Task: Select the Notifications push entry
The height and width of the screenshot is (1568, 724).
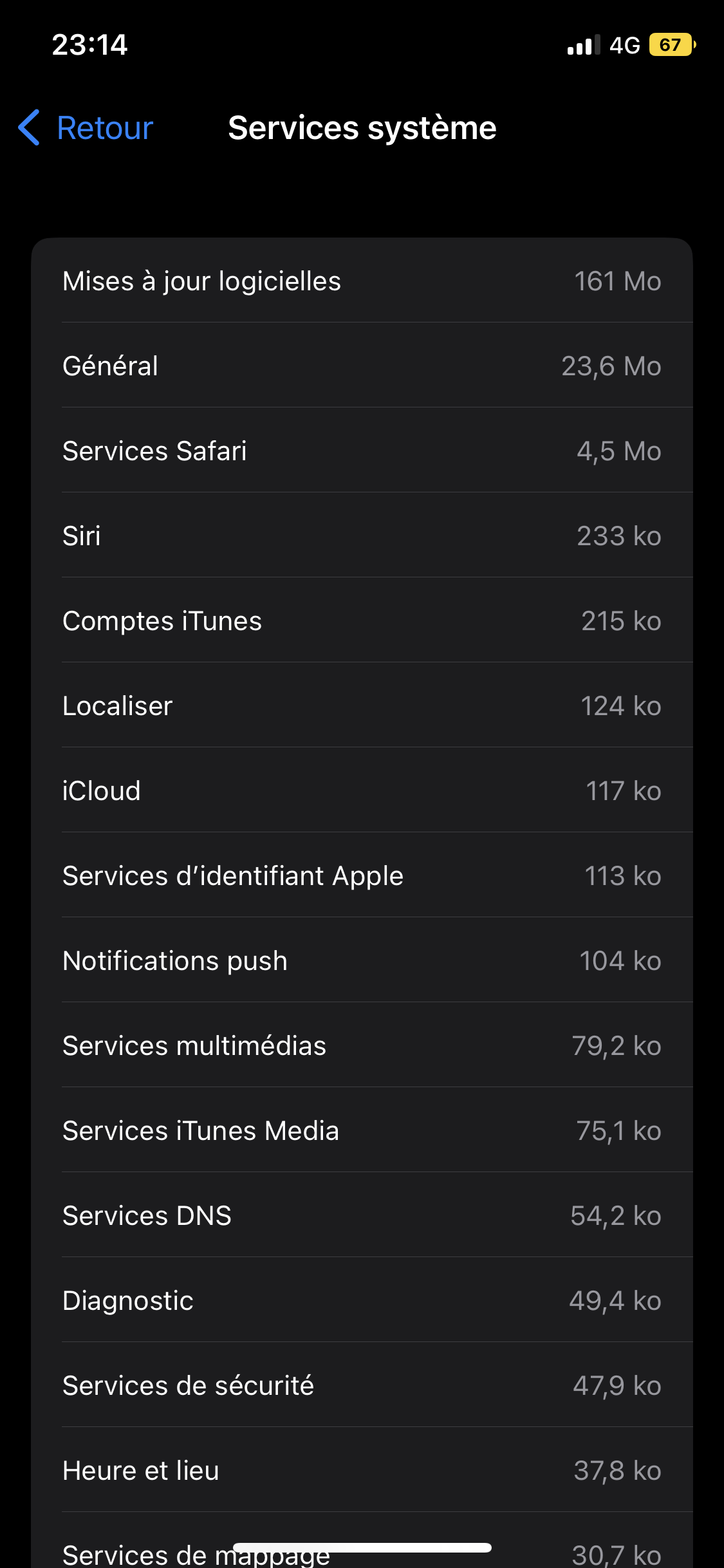Action: click(362, 961)
